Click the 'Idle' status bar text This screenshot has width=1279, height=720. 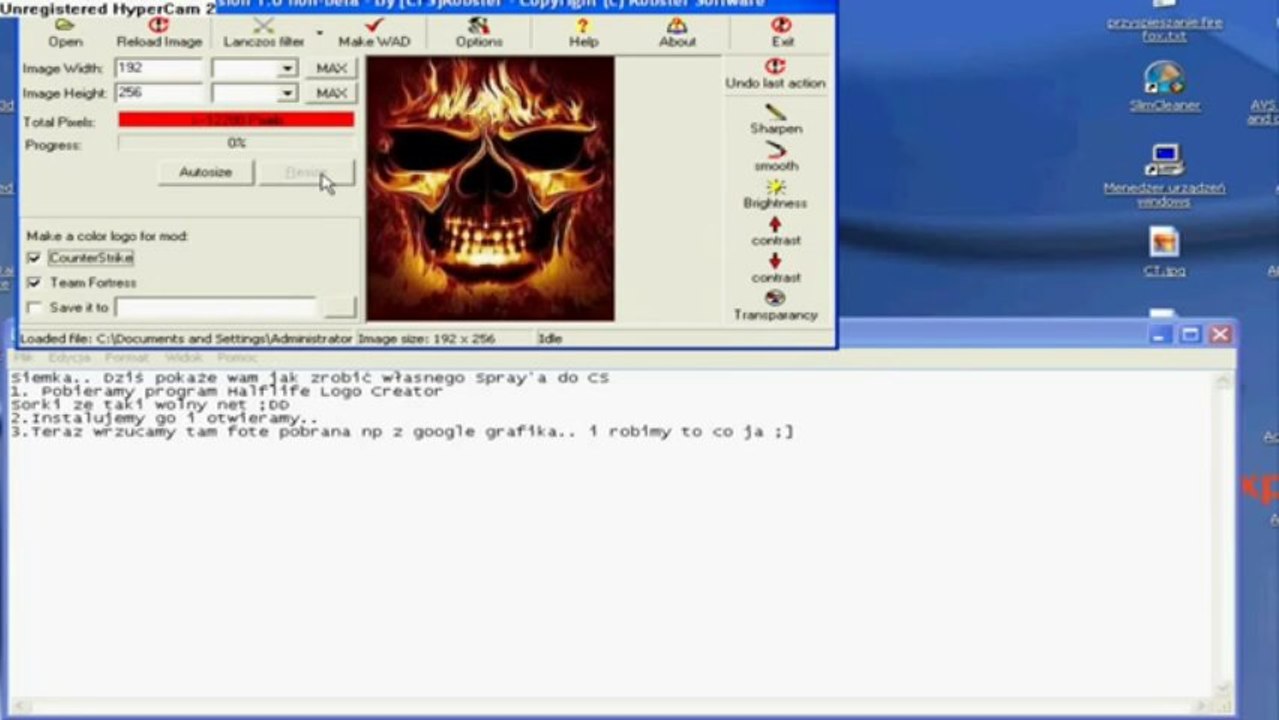point(550,339)
